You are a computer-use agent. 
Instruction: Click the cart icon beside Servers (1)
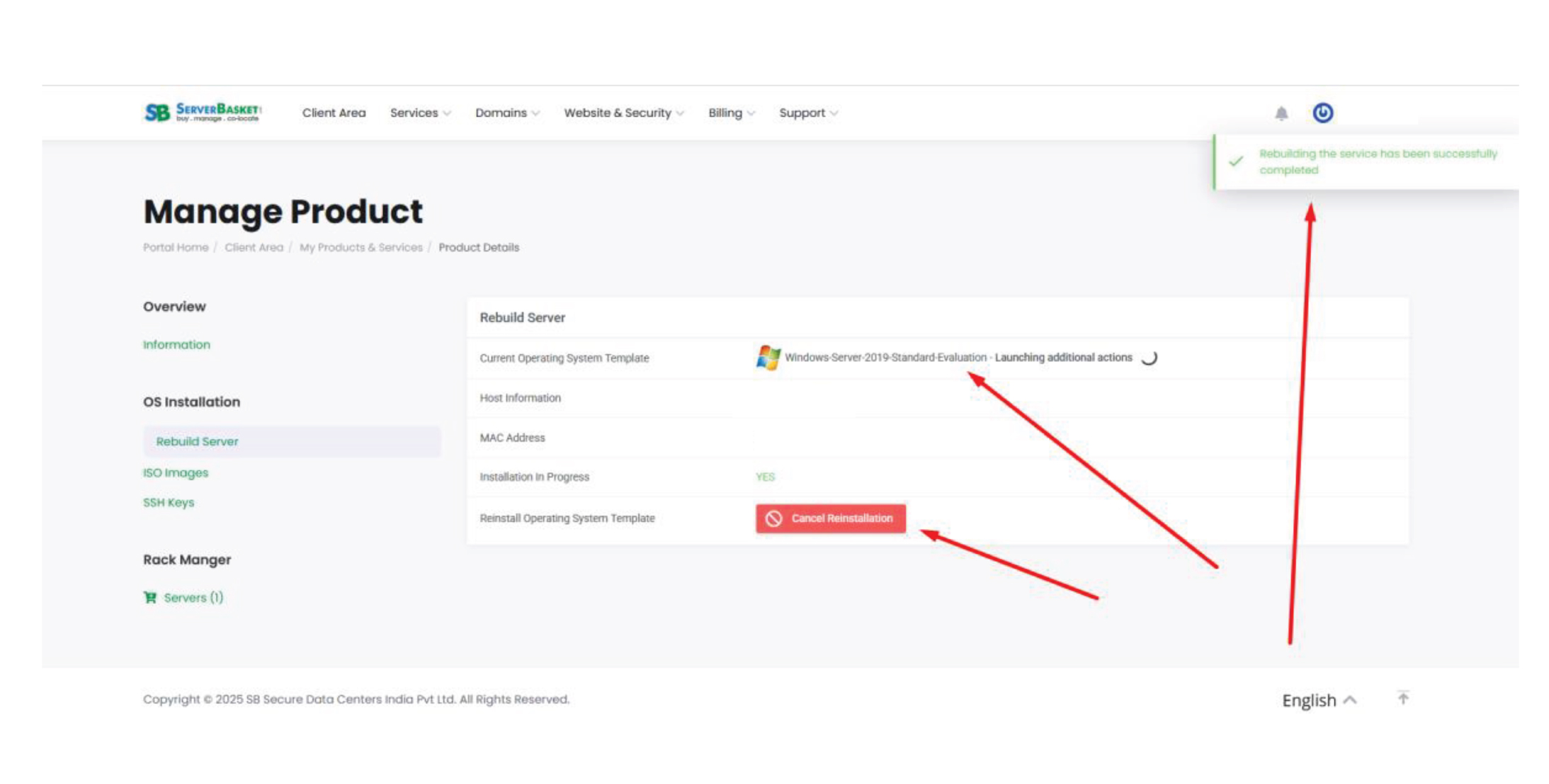click(149, 597)
